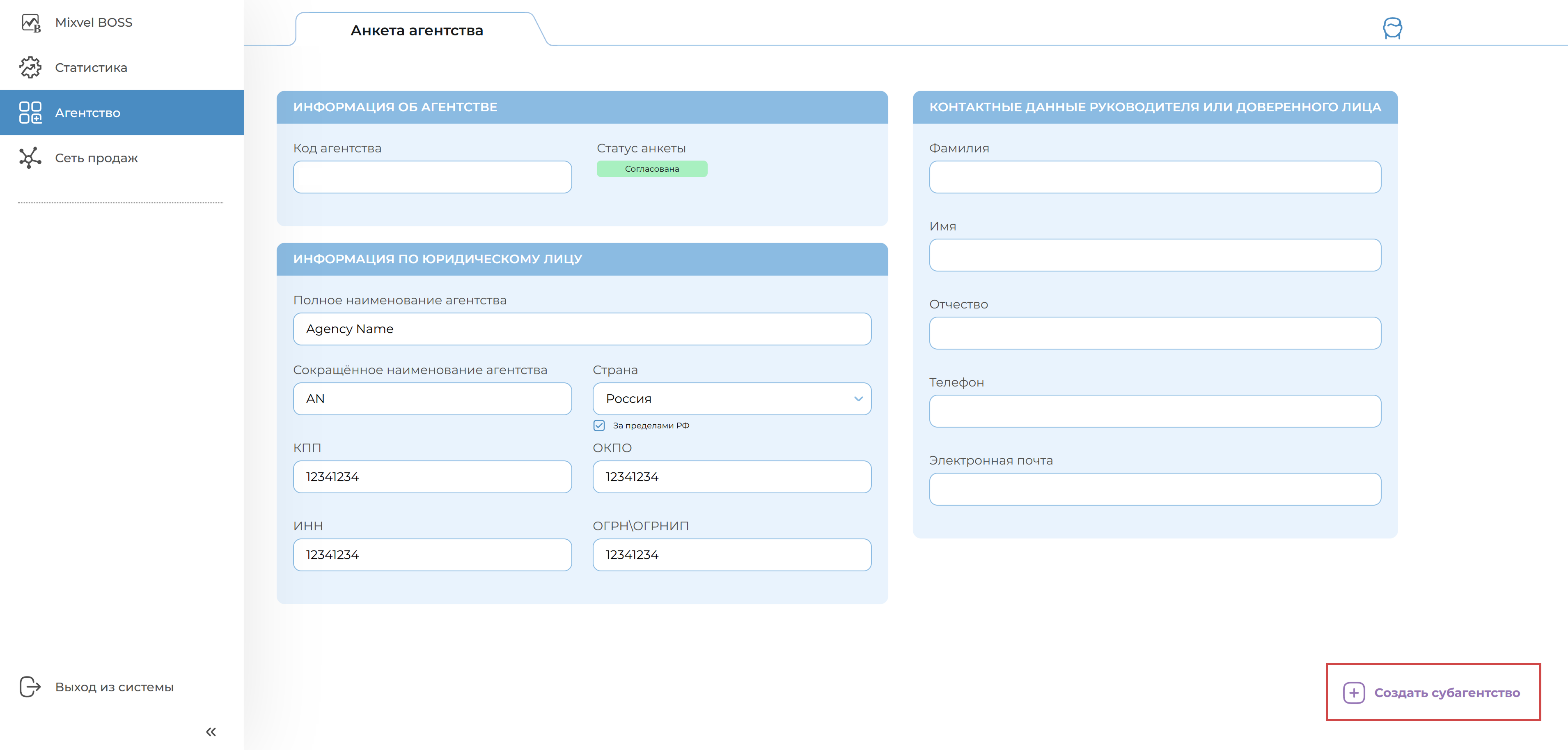Open the Сеть продаж menu item
This screenshot has height=750, width=1568.
tap(96, 158)
